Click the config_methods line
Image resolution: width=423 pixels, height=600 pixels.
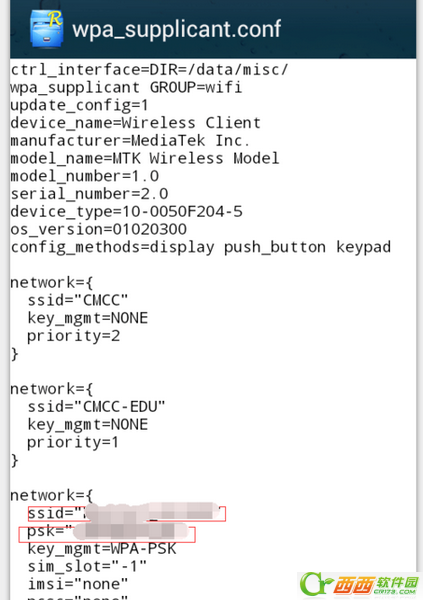(x=201, y=247)
